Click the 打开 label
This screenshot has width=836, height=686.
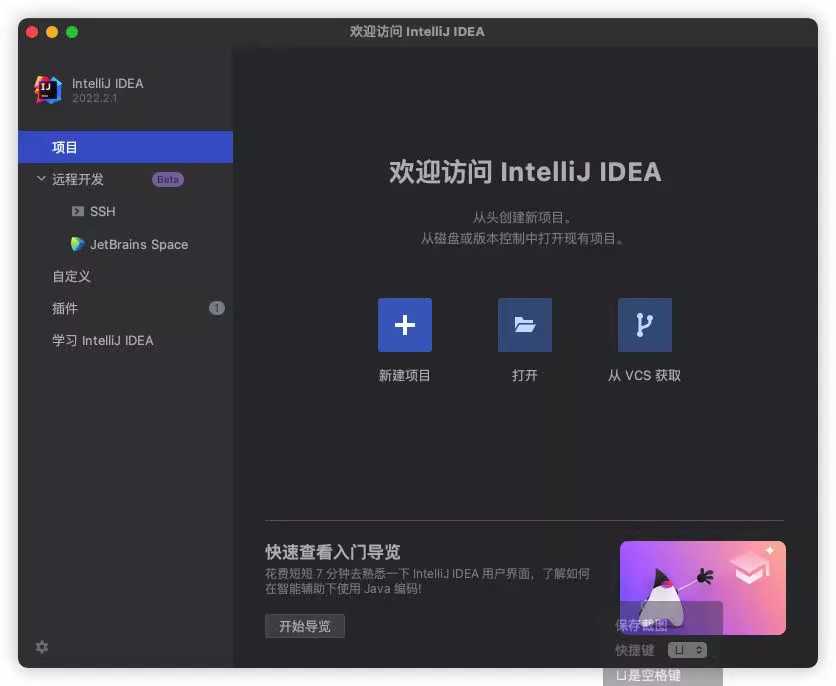pos(525,376)
